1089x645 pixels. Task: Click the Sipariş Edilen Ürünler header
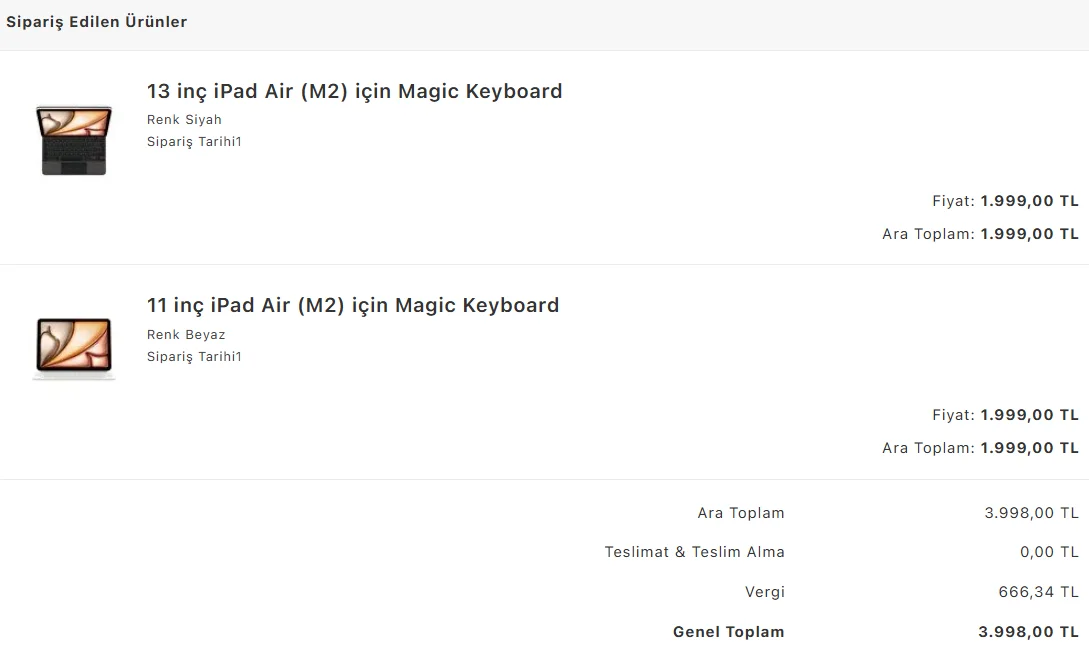97,22
